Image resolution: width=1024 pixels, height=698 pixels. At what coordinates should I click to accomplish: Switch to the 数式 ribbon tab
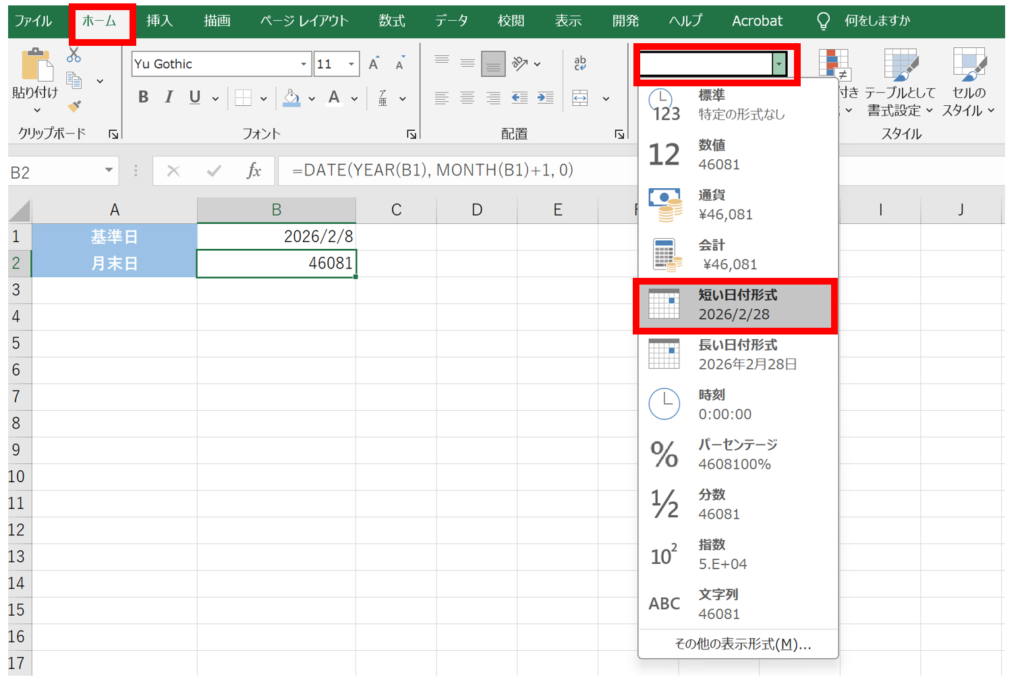(392, 20)
